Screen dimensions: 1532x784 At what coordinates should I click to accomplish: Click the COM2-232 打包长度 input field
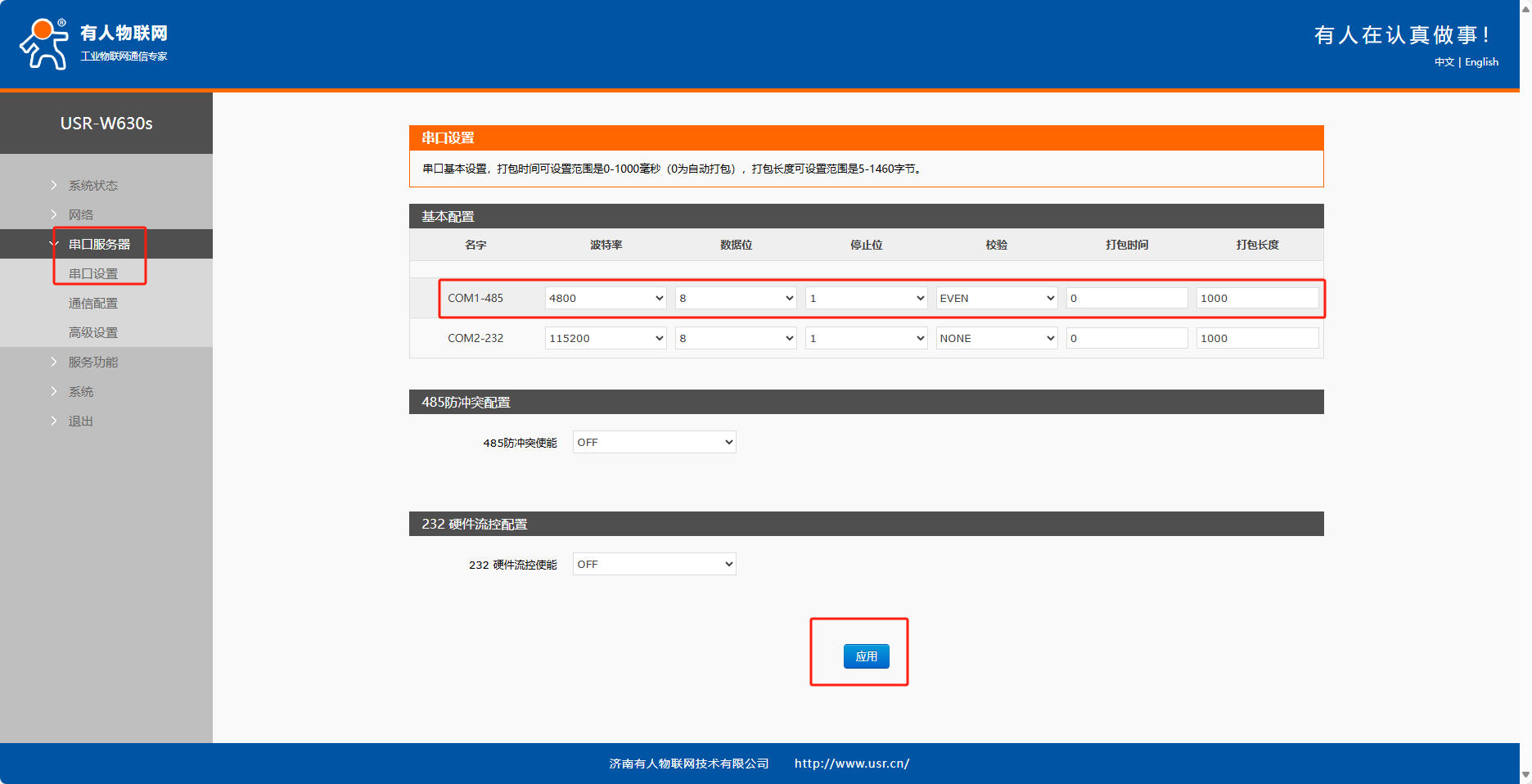pyautogui.click(x=1256, y=338)
